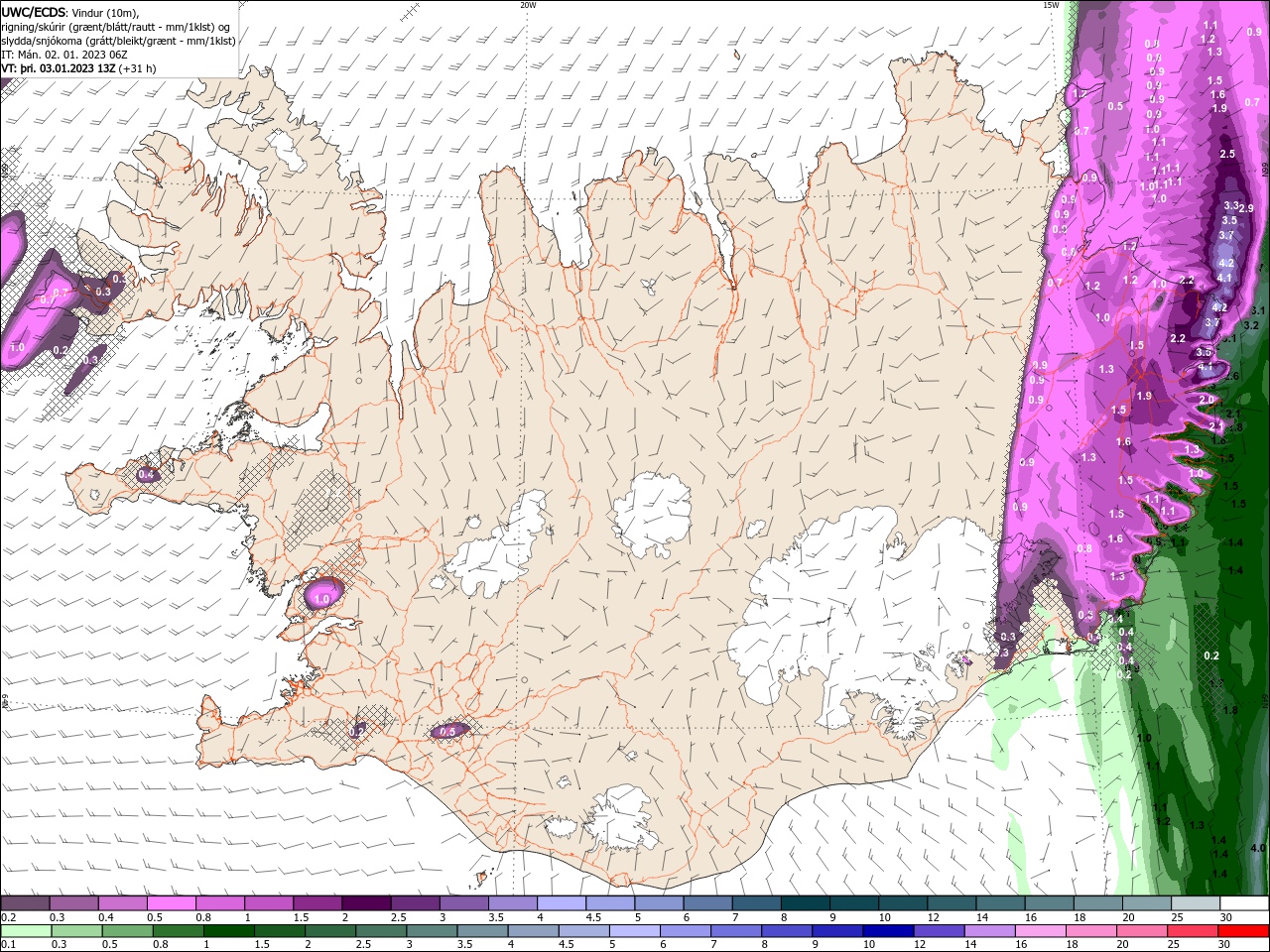
Task: Click the 4 blue-grey swatch in the lower legend row
Action: coord(534,931)
